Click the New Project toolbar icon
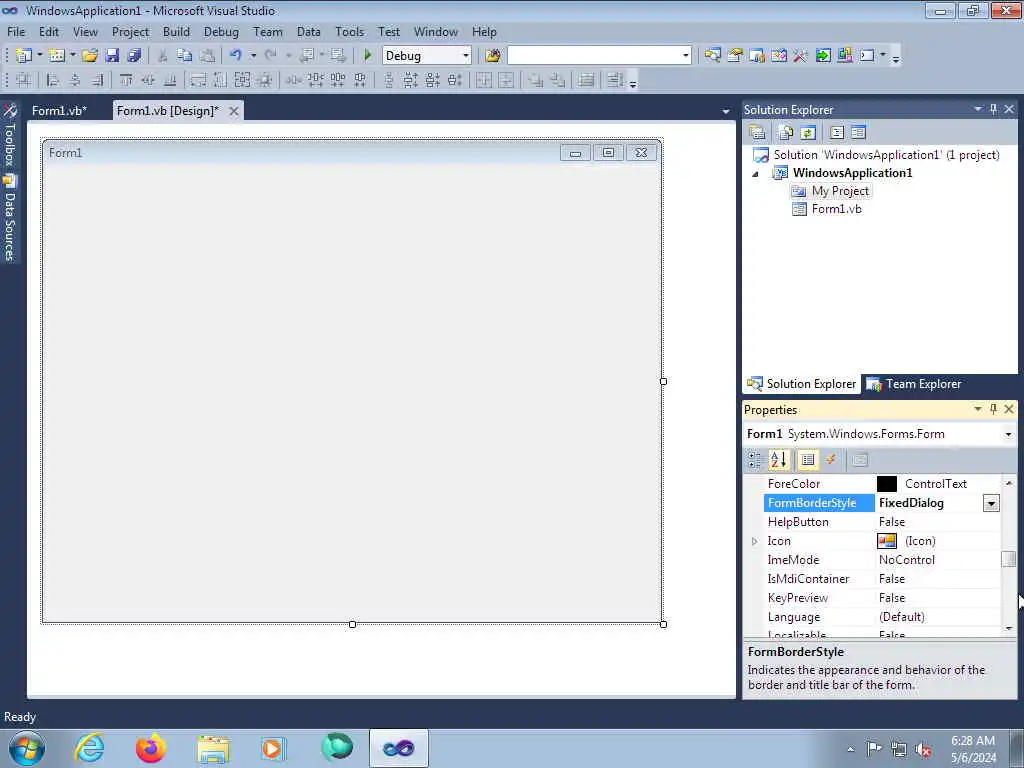 coord(24,56)
